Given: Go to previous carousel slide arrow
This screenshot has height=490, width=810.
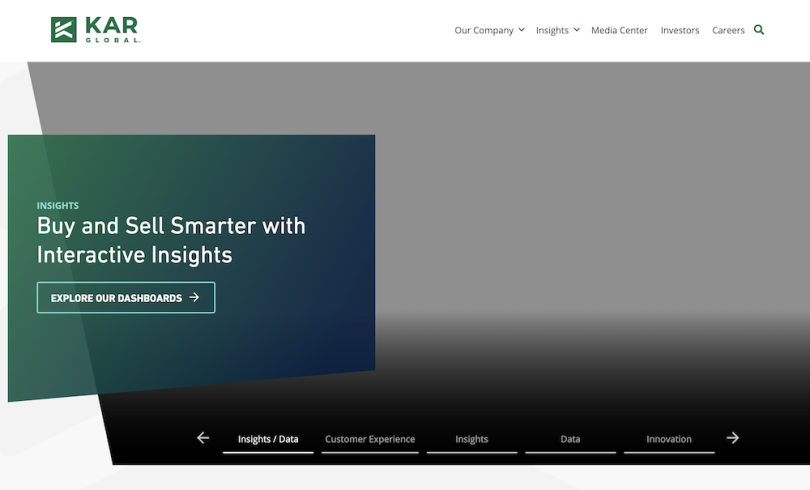Looking at the screenshot, I should click(203, 438).
